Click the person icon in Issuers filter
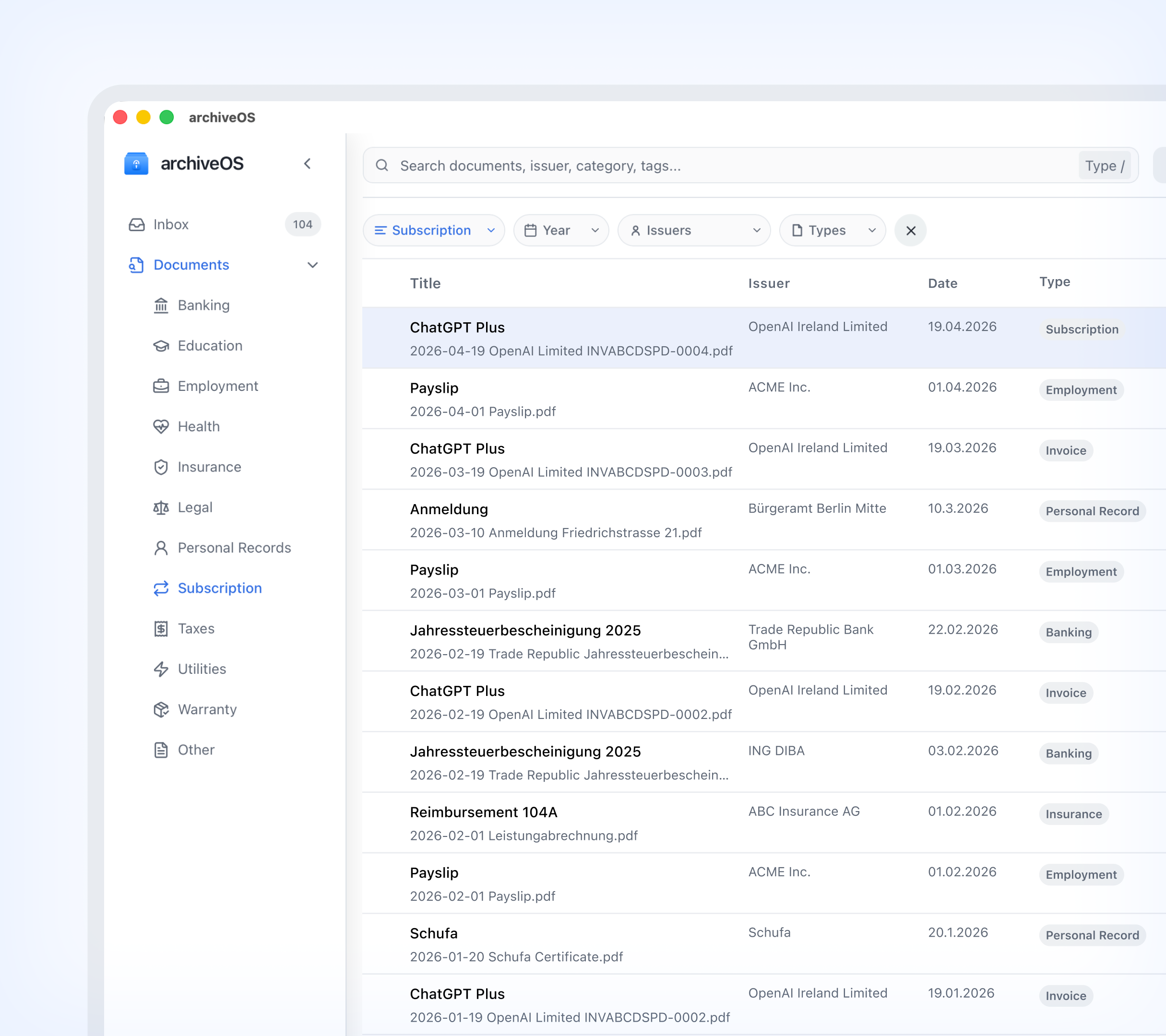 [x=635, y=230]
